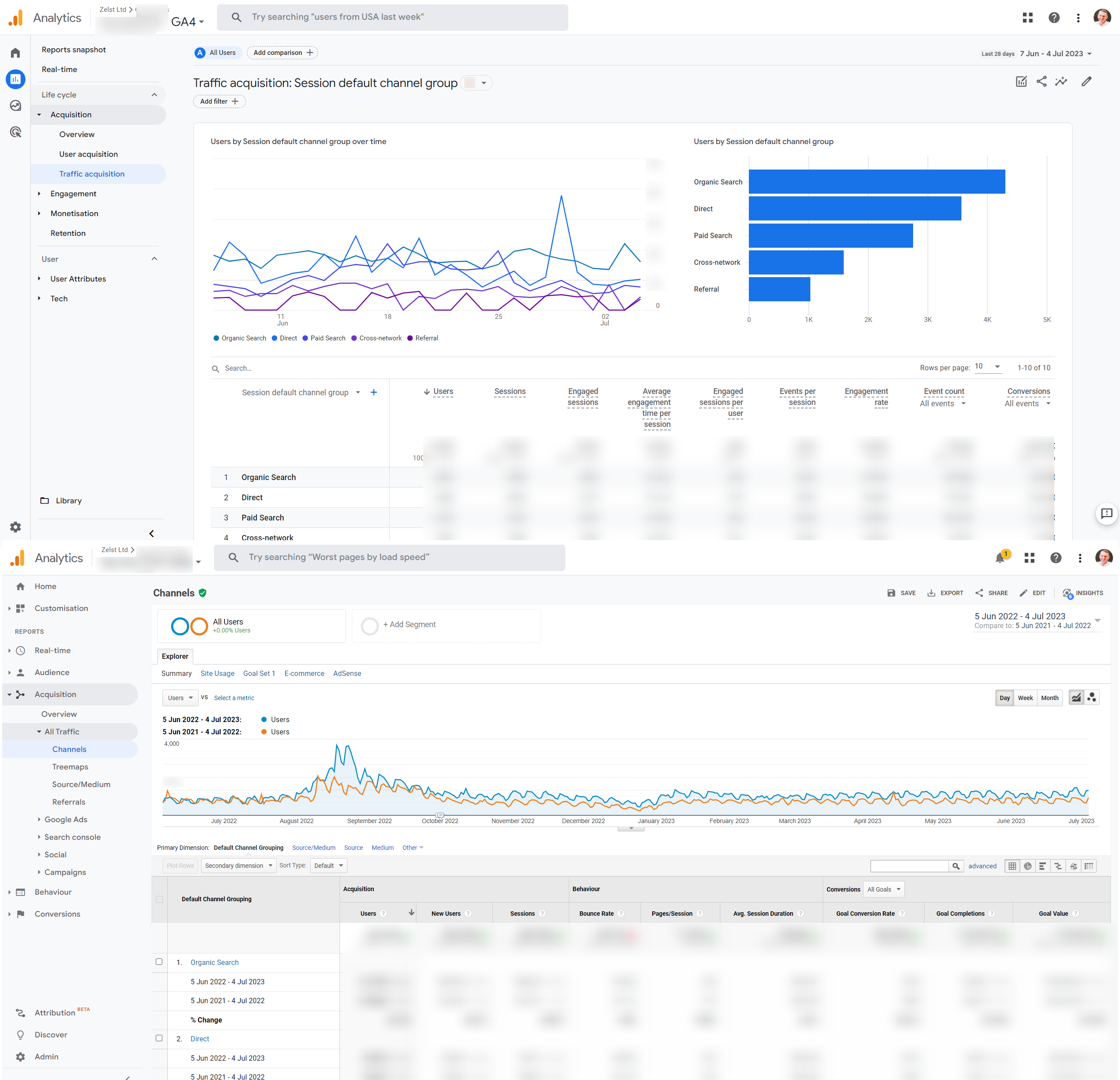Click the insights spark icon in GA4 toolbar

(x=1062, y=82)
